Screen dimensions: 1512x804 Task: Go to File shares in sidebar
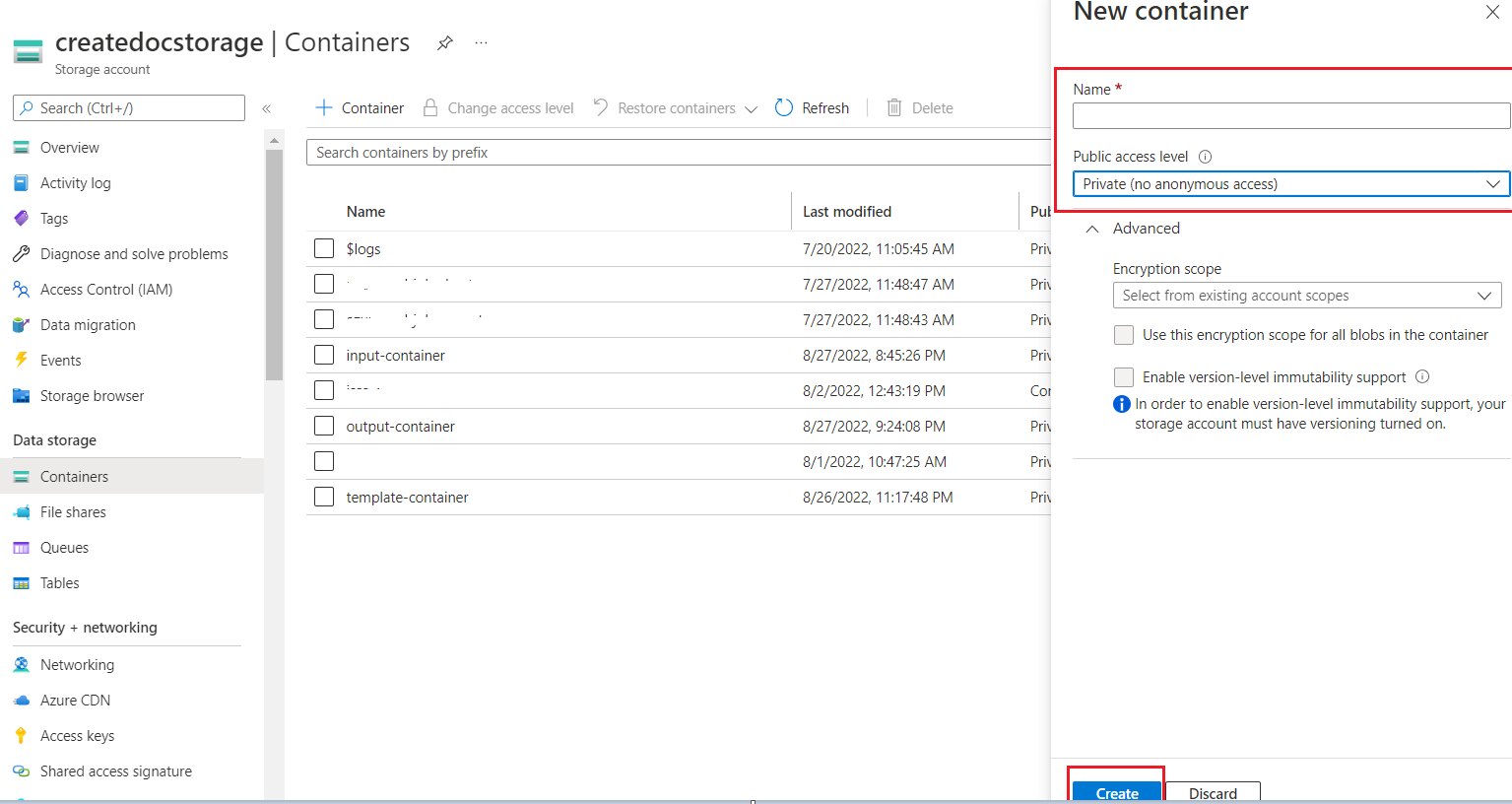point(73,512)
